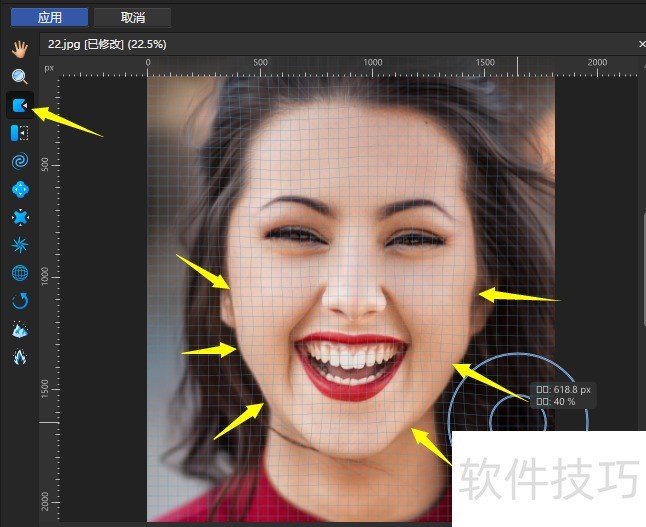
Task: Select the Liquify Thaw flame tool
Action: pos(20,357)
